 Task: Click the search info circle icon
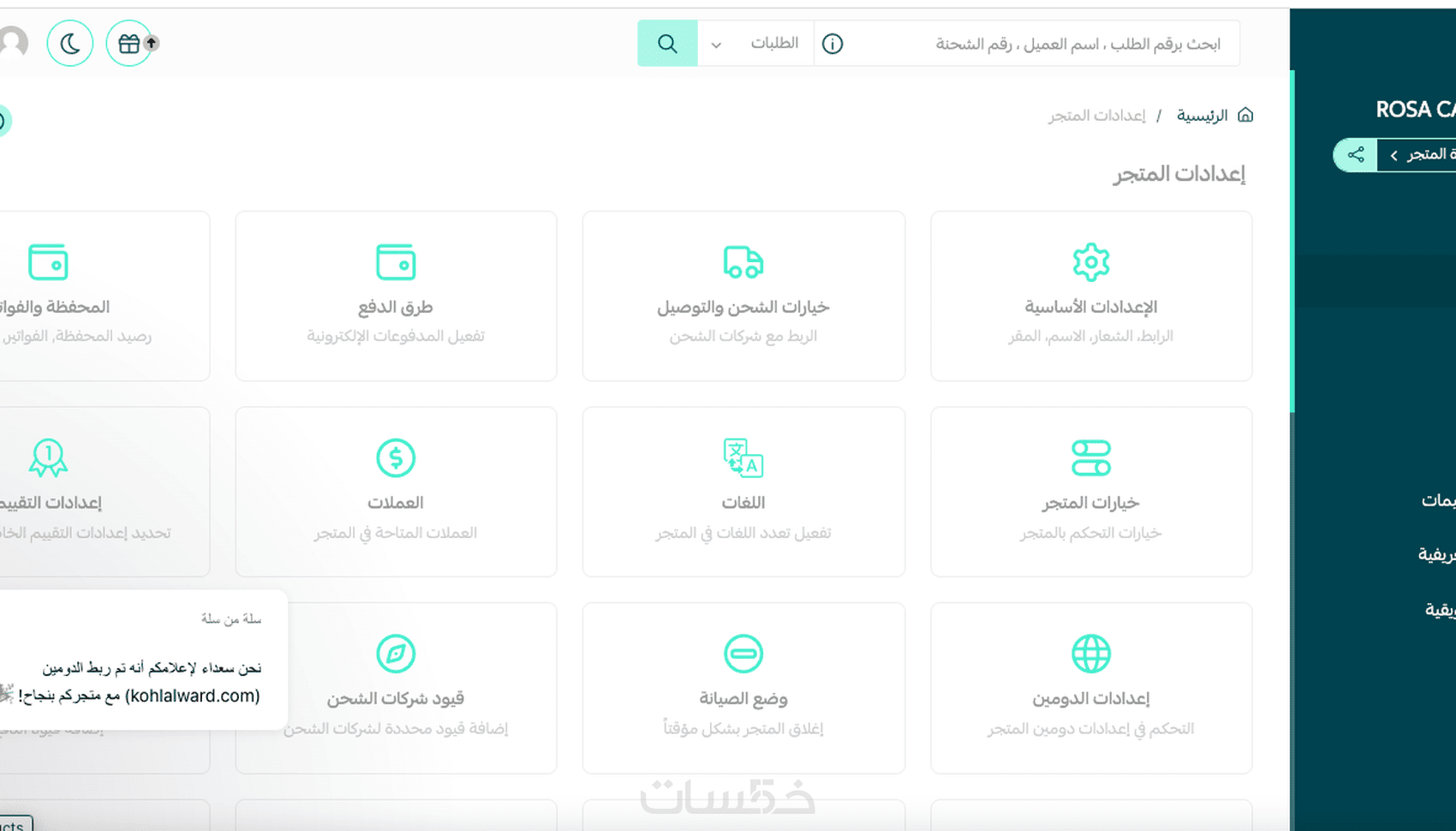[832, 44]
